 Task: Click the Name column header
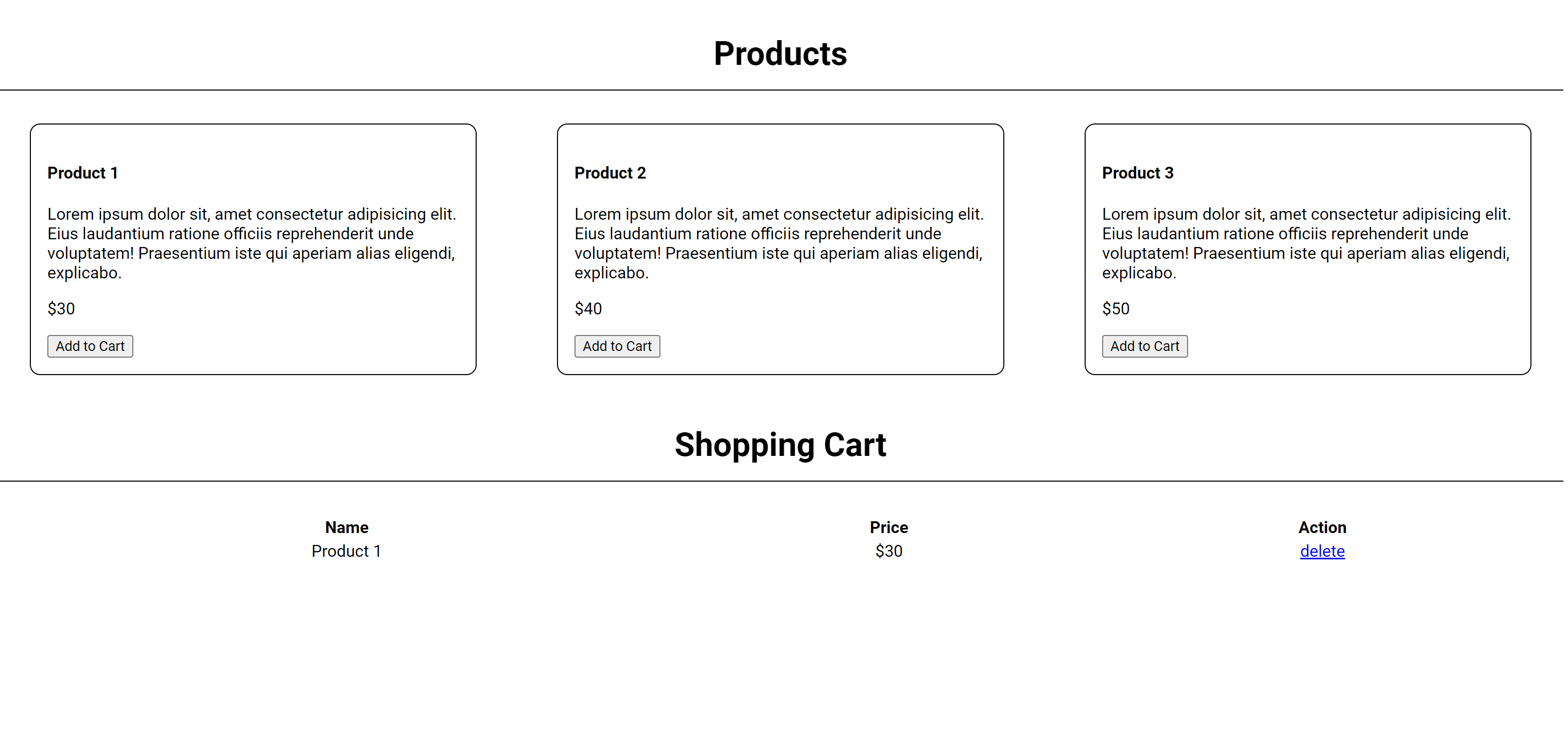tap(346, 527)
